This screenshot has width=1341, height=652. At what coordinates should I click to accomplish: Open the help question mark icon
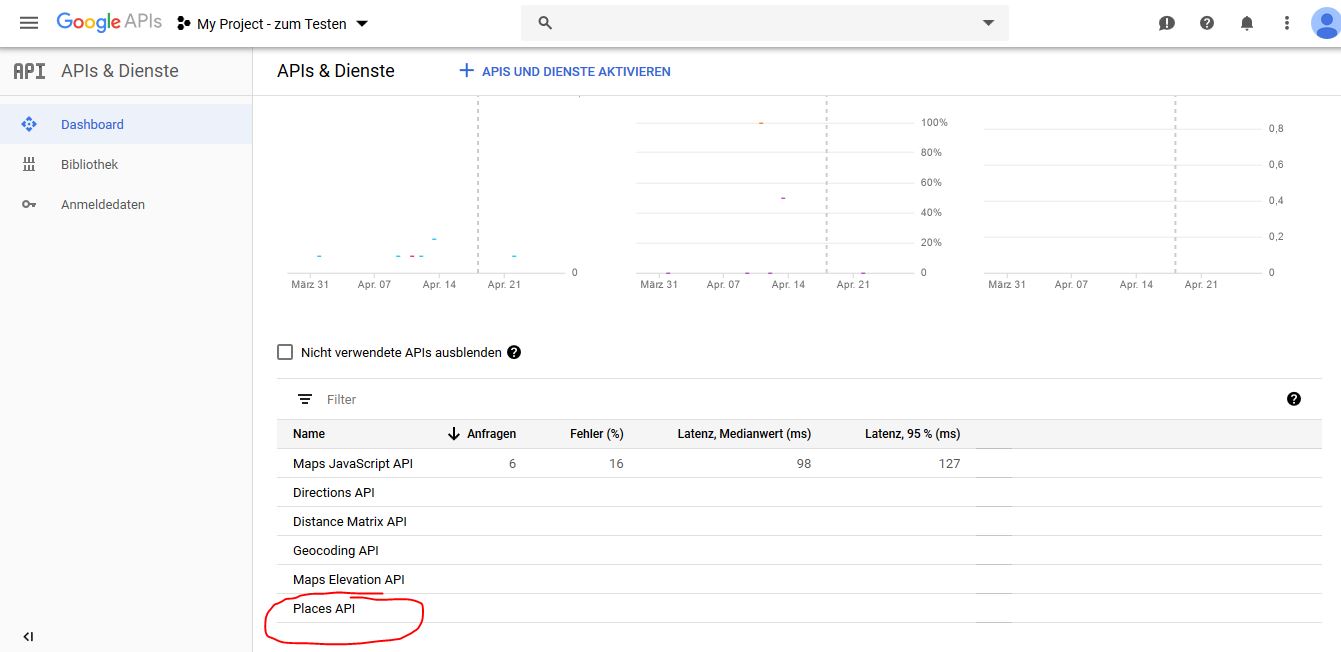1207,23
